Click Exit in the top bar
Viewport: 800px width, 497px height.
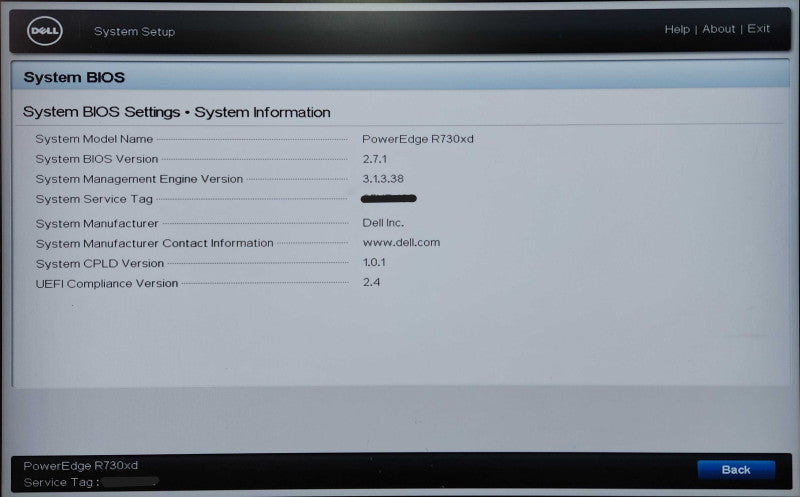pyautogui.click(x=758, y=28)
